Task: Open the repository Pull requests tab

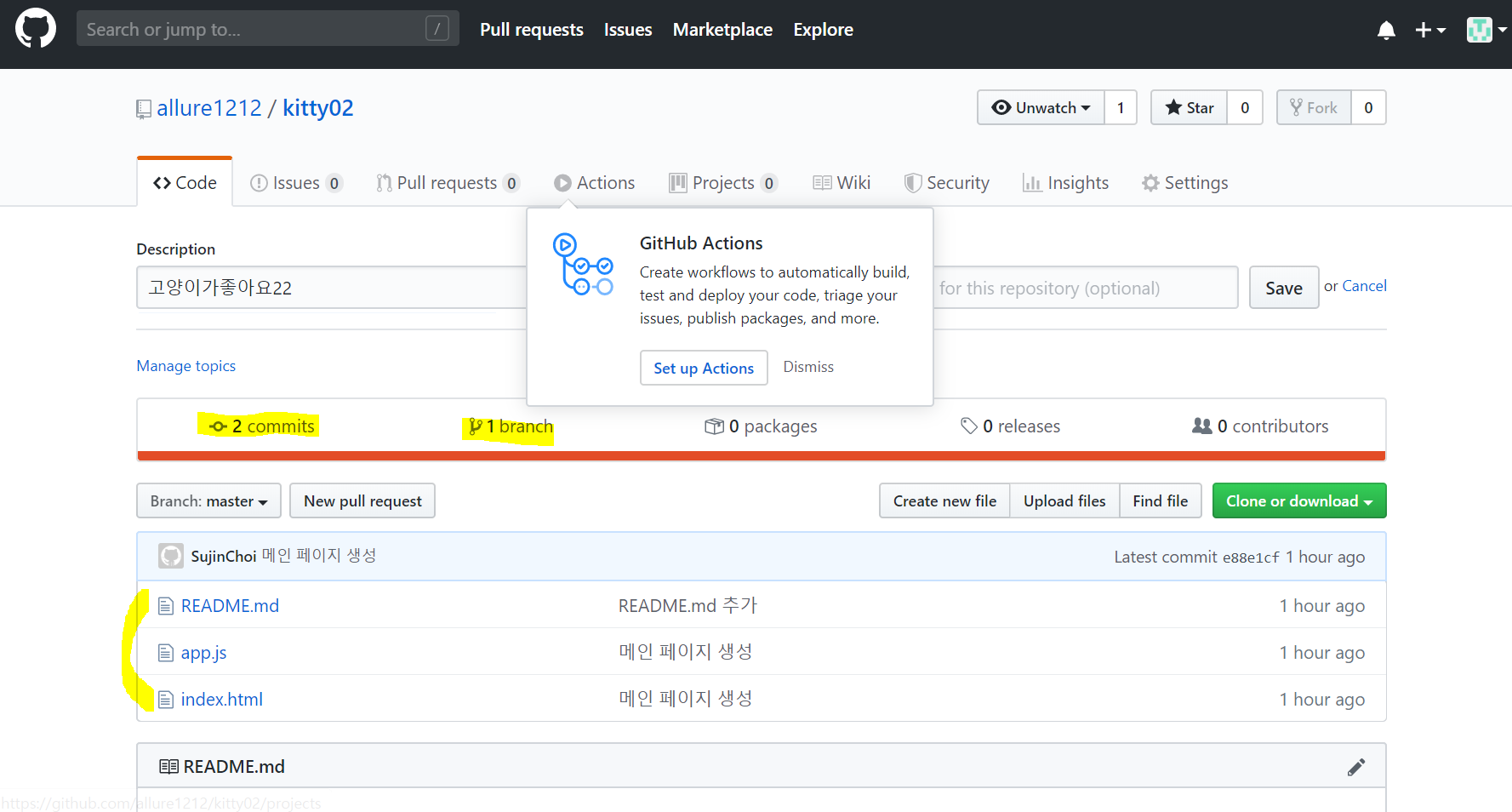Action: coord(448,183)
